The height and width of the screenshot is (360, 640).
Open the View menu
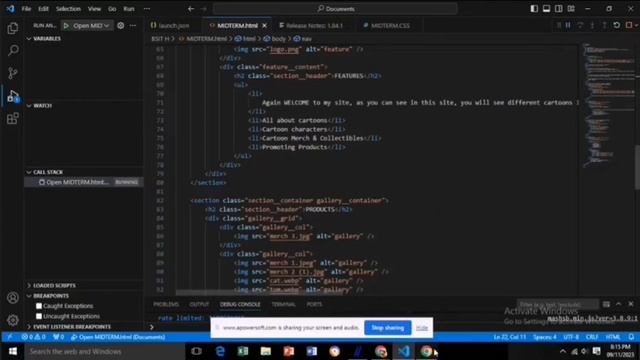pos(94,9)
